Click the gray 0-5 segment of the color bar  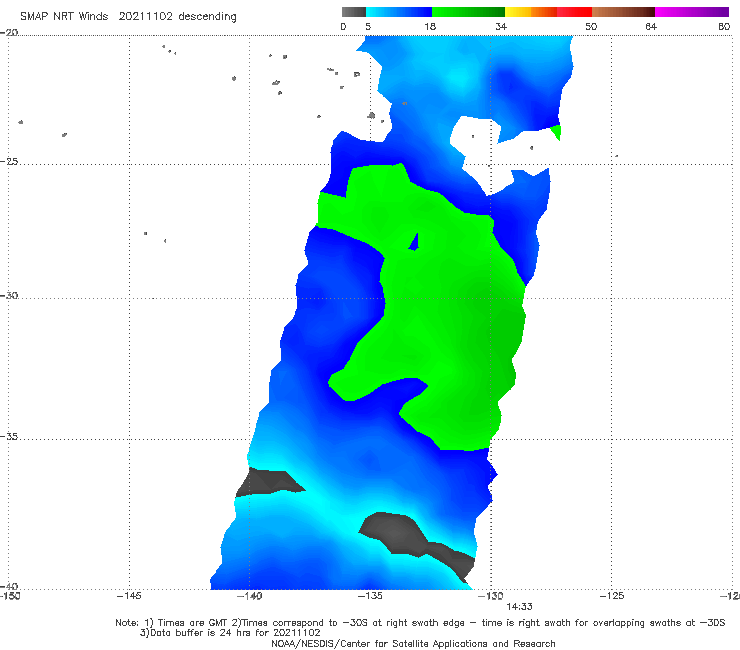point(354,12)
